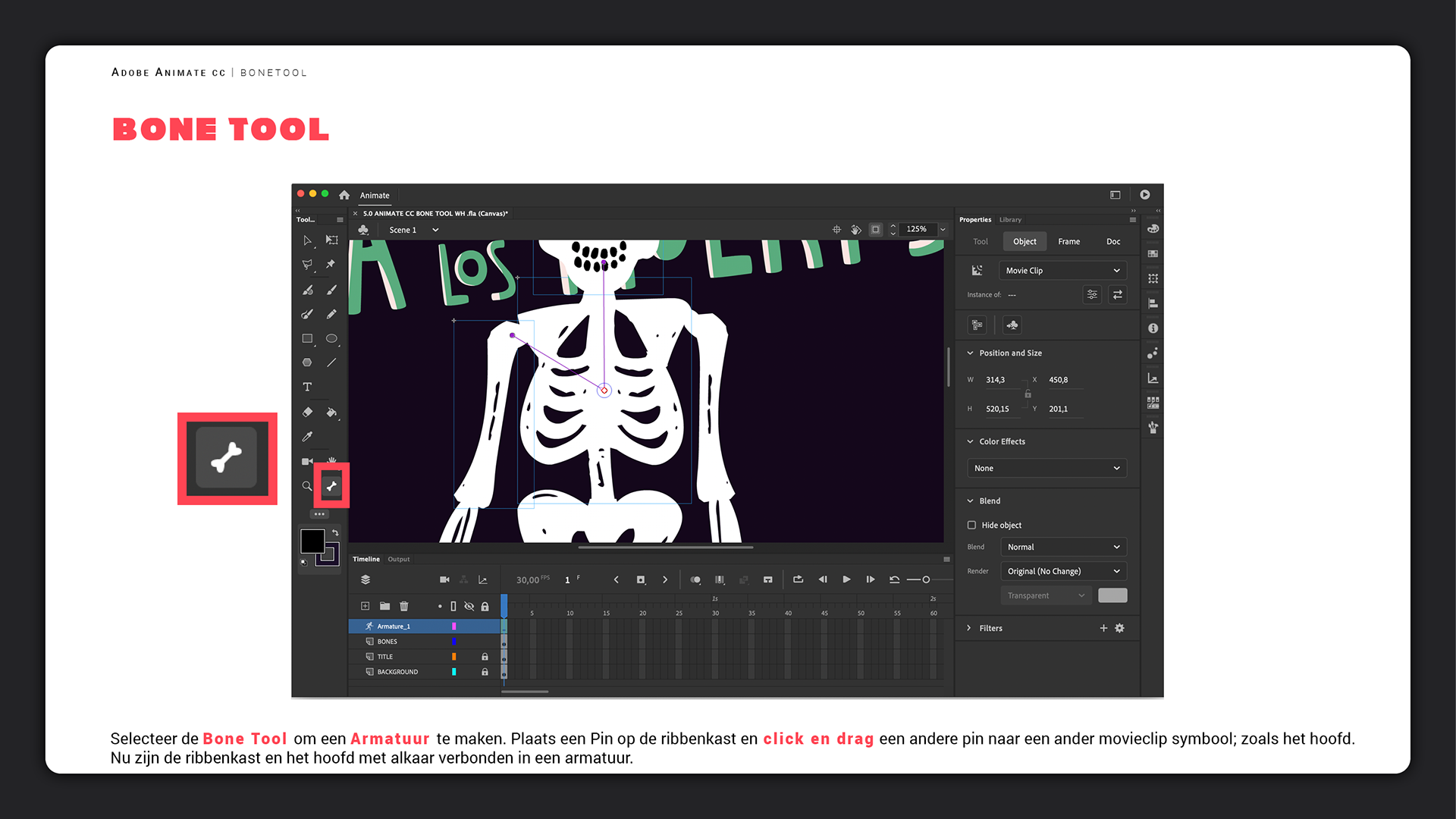
Task: Select the Text tool
Action: pos(307,387)
